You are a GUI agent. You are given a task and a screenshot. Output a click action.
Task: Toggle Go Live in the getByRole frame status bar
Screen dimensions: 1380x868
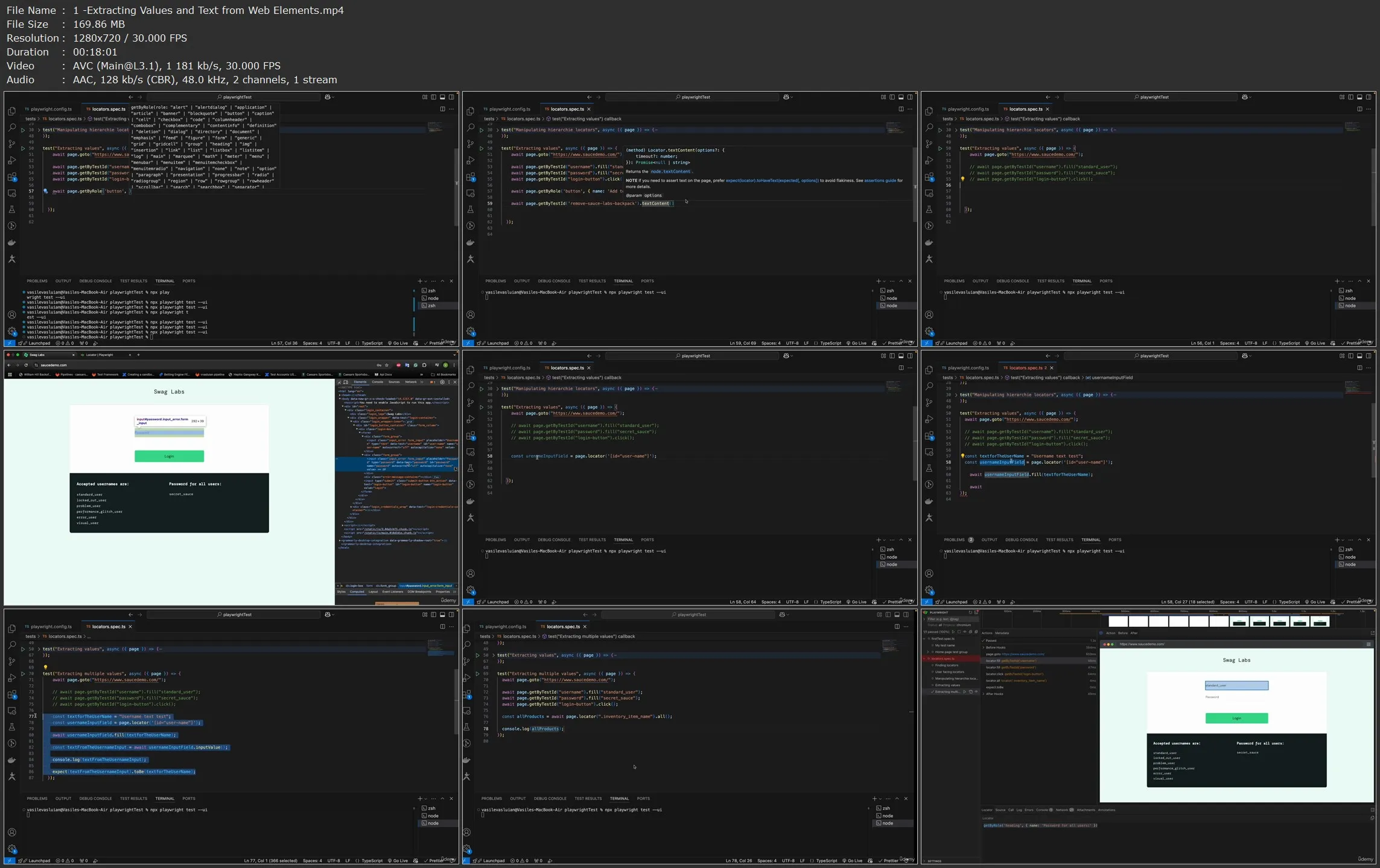click(398, 343)
